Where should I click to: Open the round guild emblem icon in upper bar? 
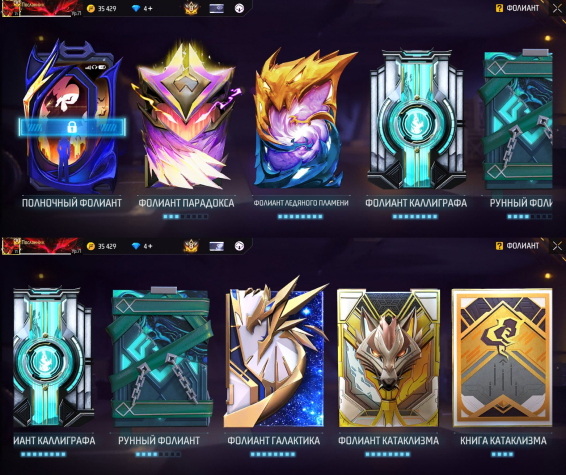point(239,8)
